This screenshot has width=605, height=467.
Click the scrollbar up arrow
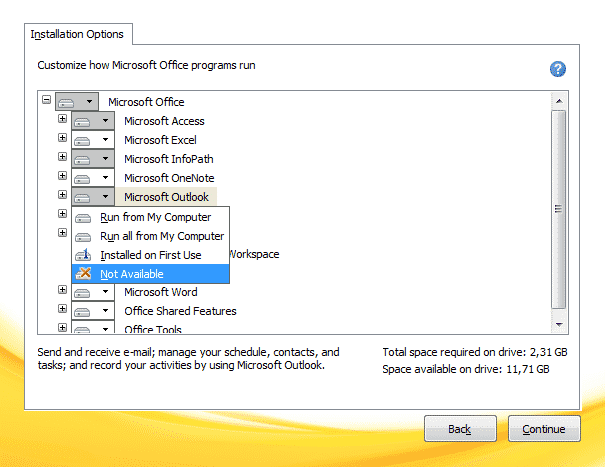pos(559,101)
